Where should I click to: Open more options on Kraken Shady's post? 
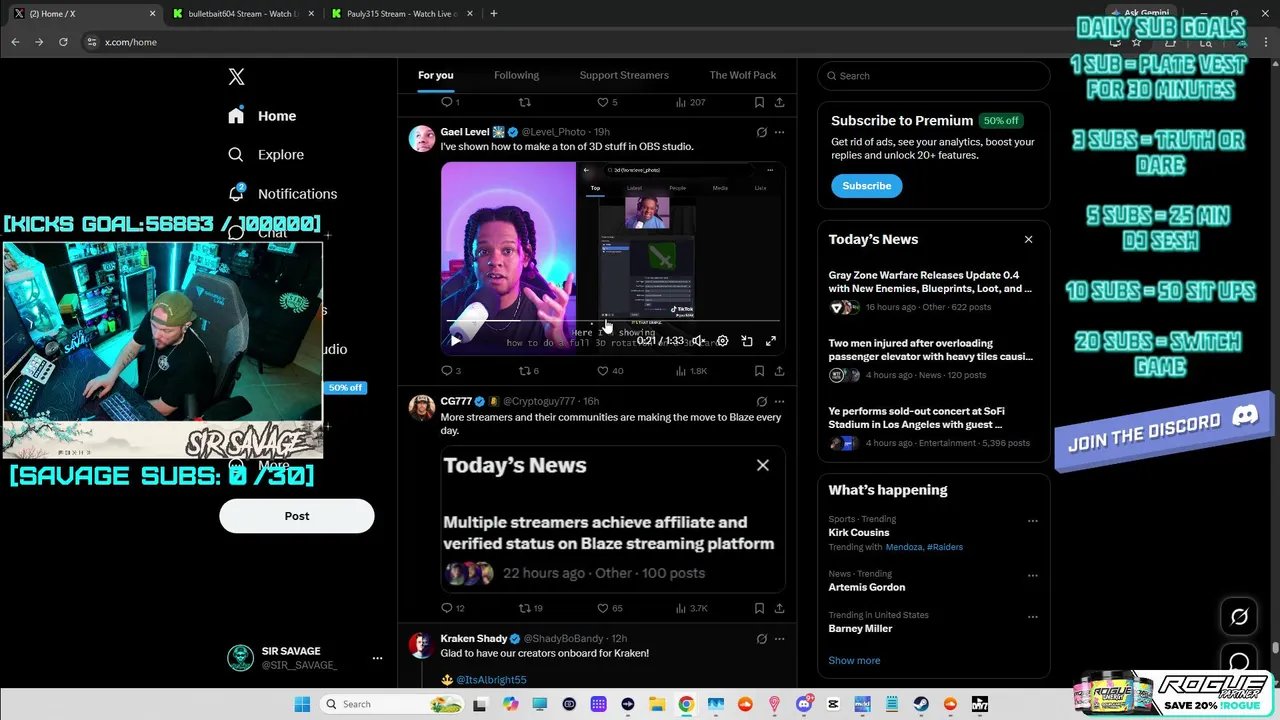pyautogui.click(x=780, y=639)
